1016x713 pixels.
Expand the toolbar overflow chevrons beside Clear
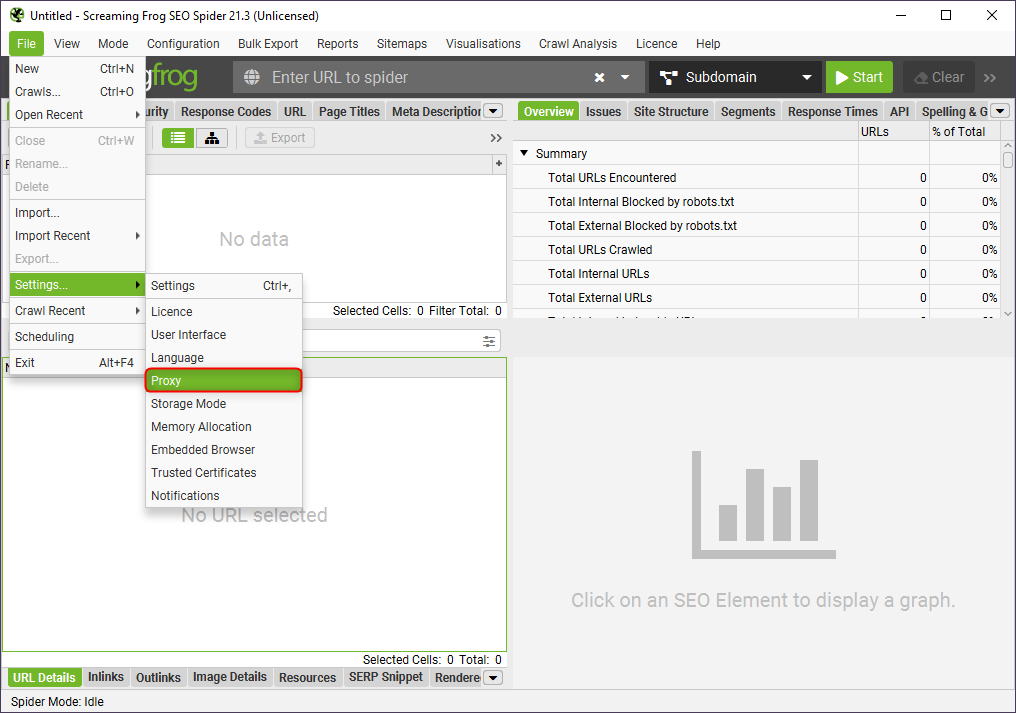[x=989, y=78]
